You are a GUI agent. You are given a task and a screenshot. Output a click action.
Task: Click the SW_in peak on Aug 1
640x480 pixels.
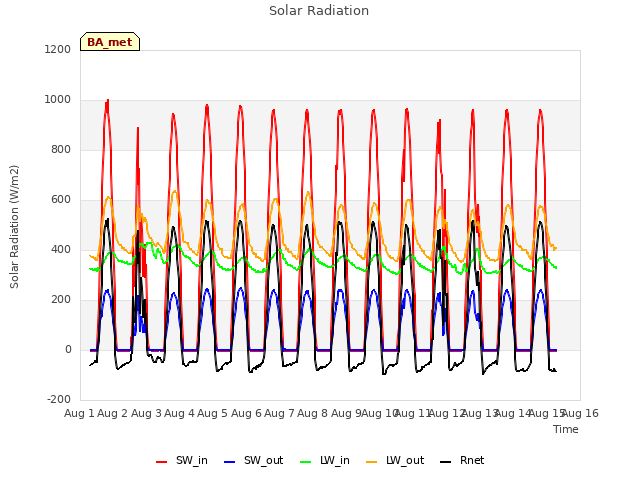[108, 100]
